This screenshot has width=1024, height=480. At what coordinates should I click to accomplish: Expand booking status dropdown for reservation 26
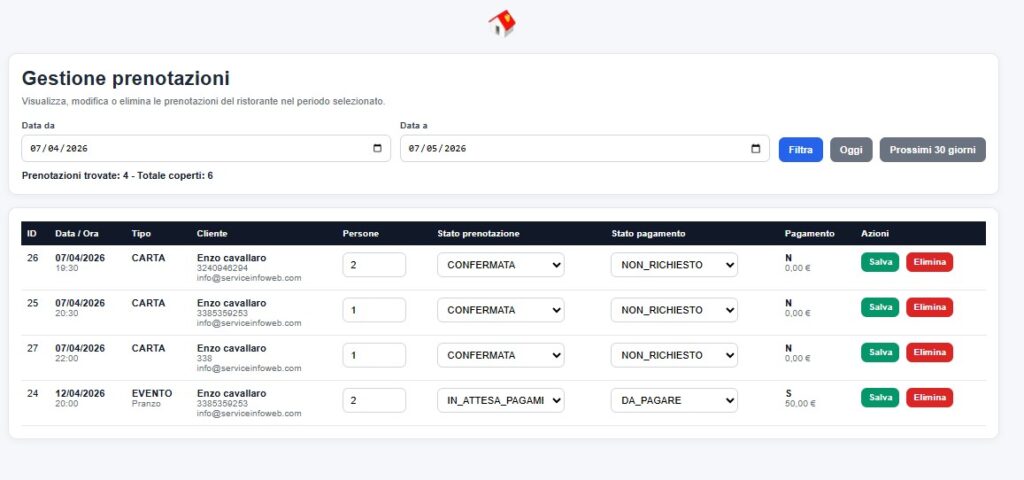pos(500,265)
